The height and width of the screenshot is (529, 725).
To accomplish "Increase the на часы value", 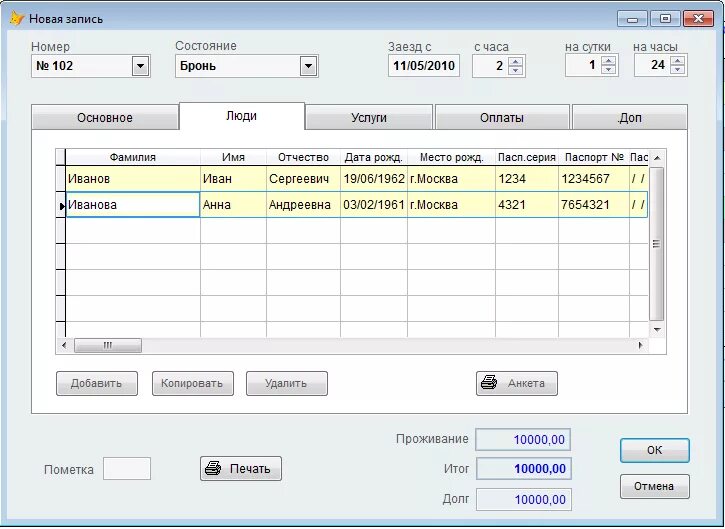I will pos(678,61).
